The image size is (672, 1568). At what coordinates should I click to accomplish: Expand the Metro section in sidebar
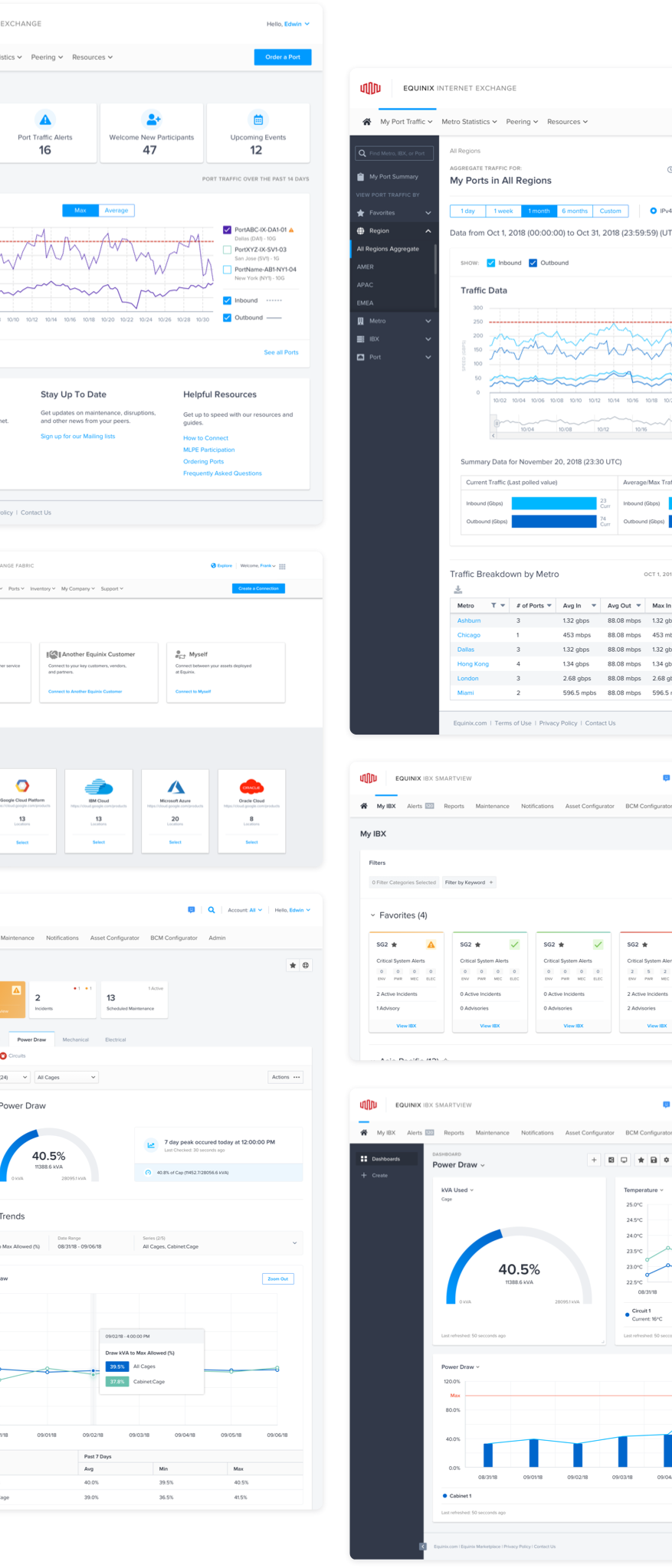click(x=428, y=321)
